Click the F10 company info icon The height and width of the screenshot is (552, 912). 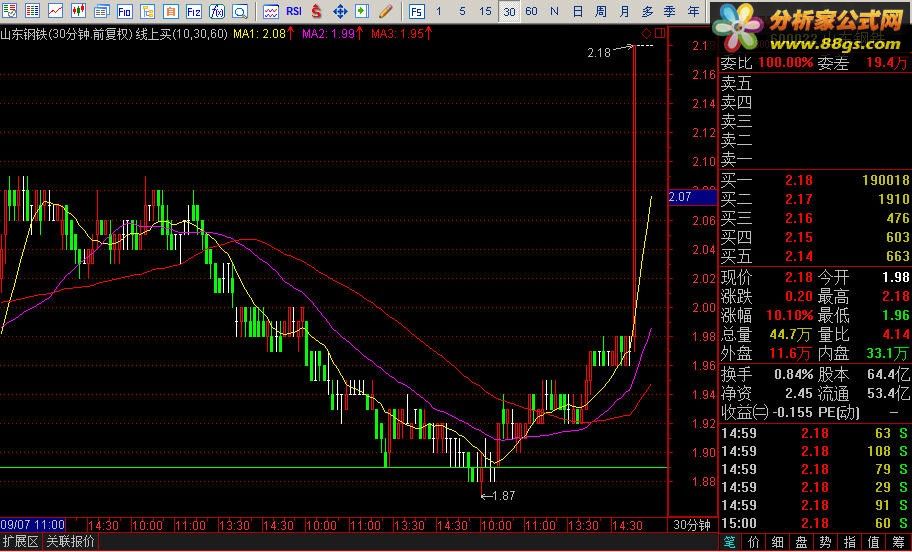click(x=124, y=10)
